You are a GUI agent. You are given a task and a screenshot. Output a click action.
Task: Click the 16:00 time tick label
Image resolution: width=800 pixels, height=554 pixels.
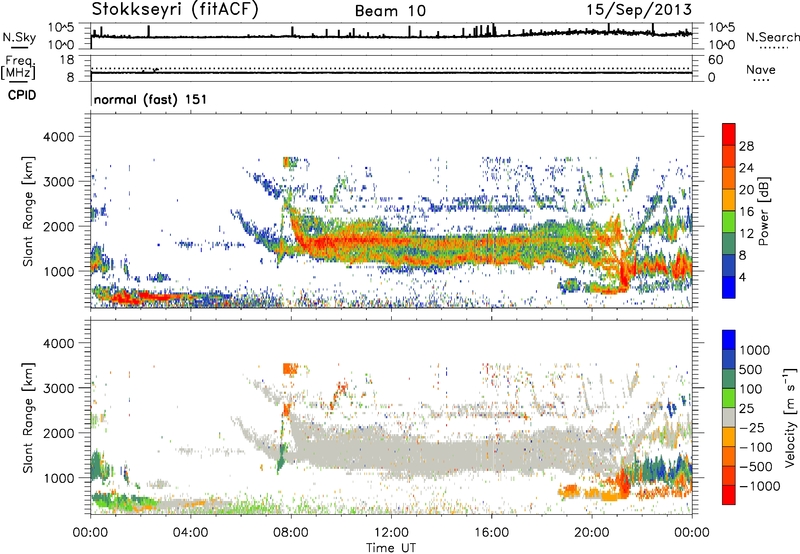pyautogui.click(x=491, y=533)
